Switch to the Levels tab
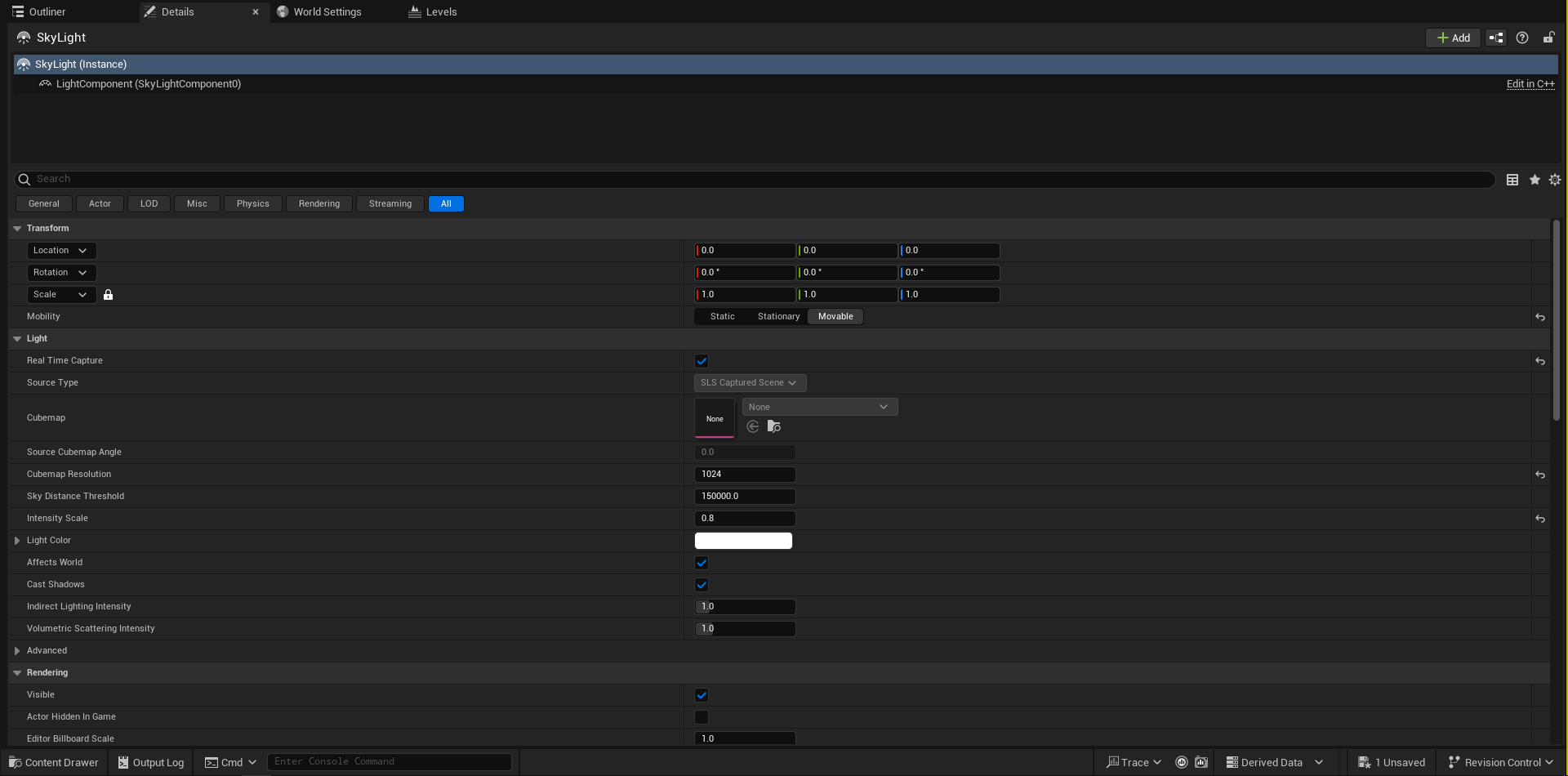This screenshot has width=1568, height=776. (x=433, y=12)
